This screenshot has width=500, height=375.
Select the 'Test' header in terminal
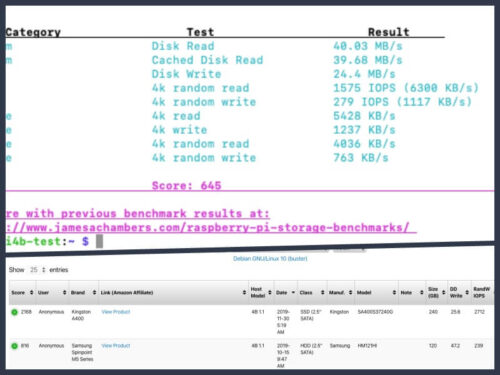(x=200, y=32)
